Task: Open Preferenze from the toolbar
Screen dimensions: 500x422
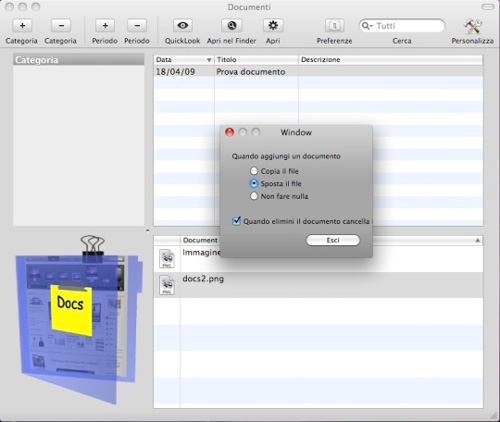Action: point(335,26)
